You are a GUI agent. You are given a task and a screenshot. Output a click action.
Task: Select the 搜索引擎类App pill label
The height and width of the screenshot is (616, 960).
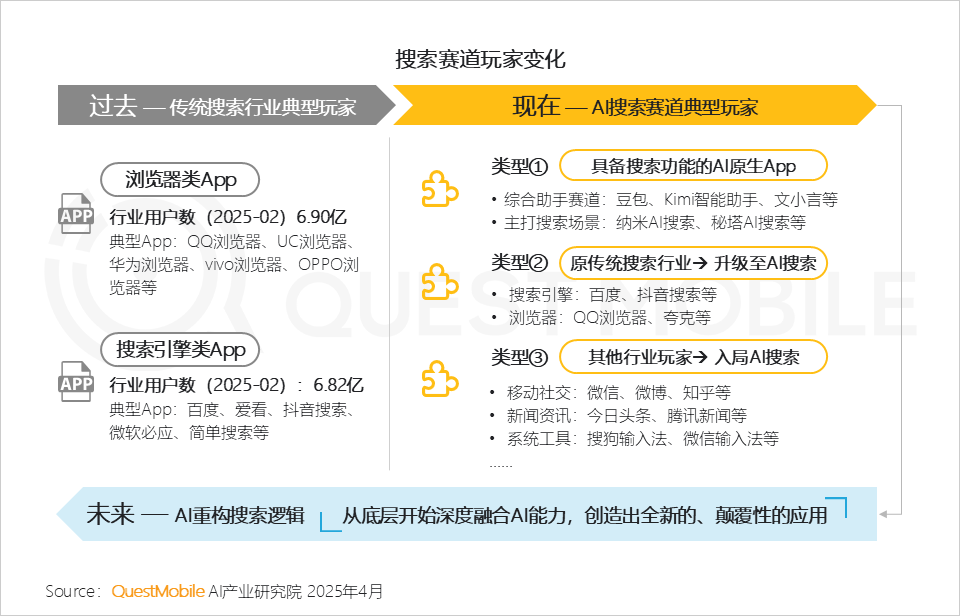tap(180, 350)
